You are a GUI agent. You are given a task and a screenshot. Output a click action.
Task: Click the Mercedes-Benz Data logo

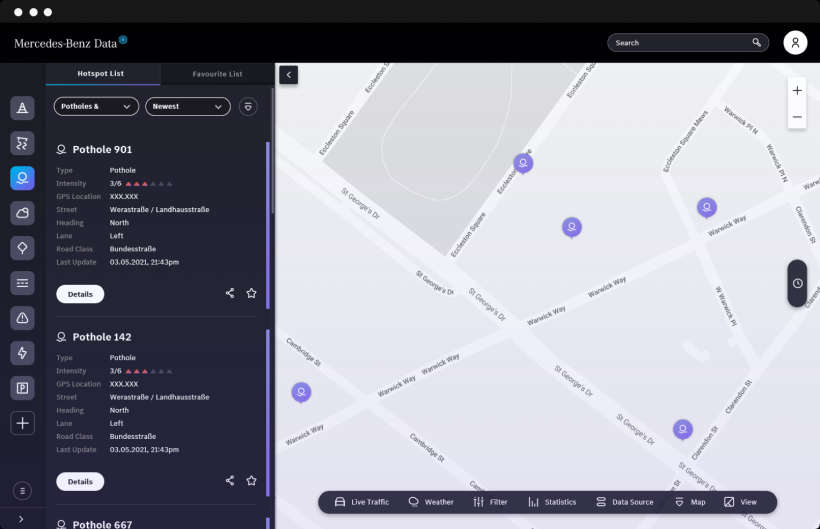coord(71,43)
